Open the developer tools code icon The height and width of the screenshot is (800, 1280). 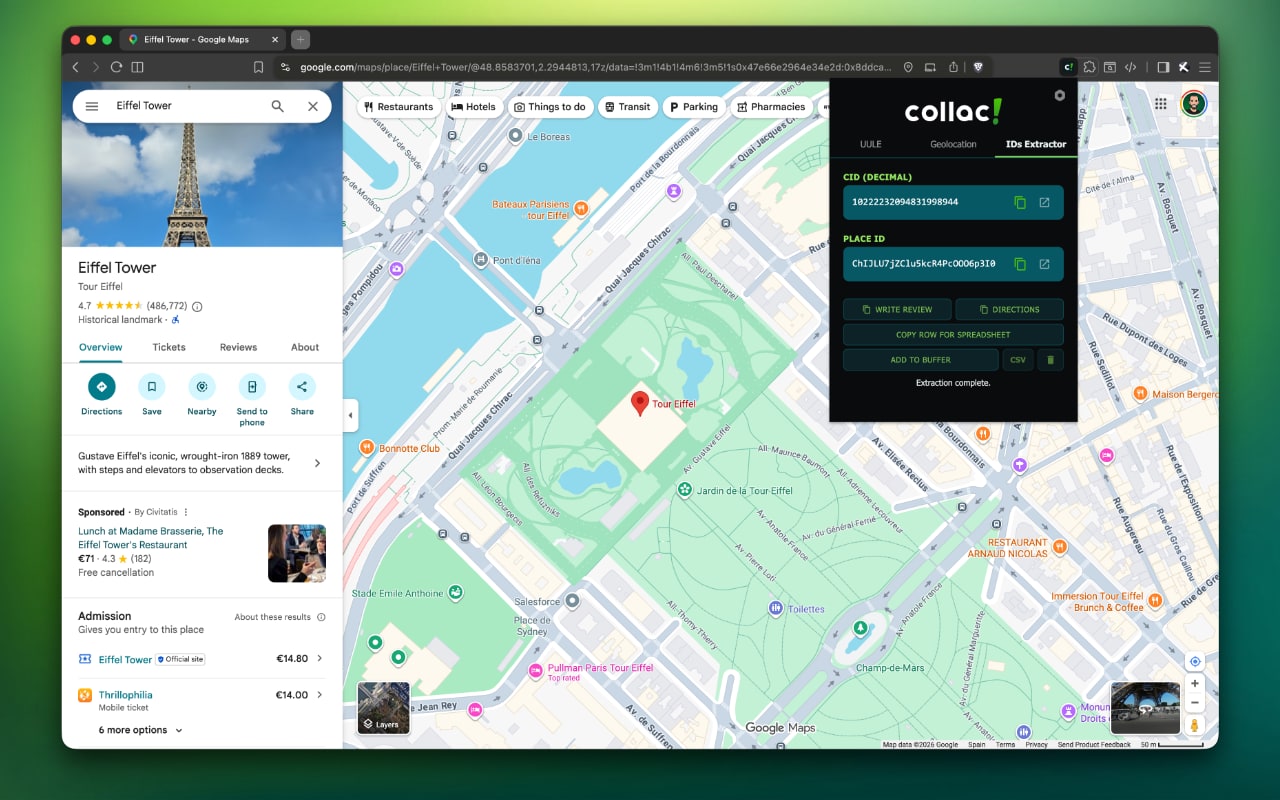coord(1130,67)
